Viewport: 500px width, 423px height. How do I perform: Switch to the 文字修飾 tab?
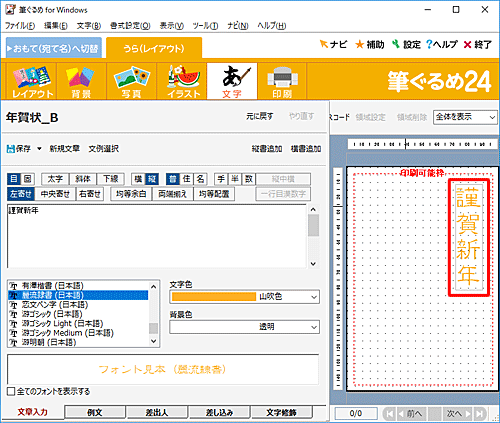pyautogui.click(x=282, y=412)
